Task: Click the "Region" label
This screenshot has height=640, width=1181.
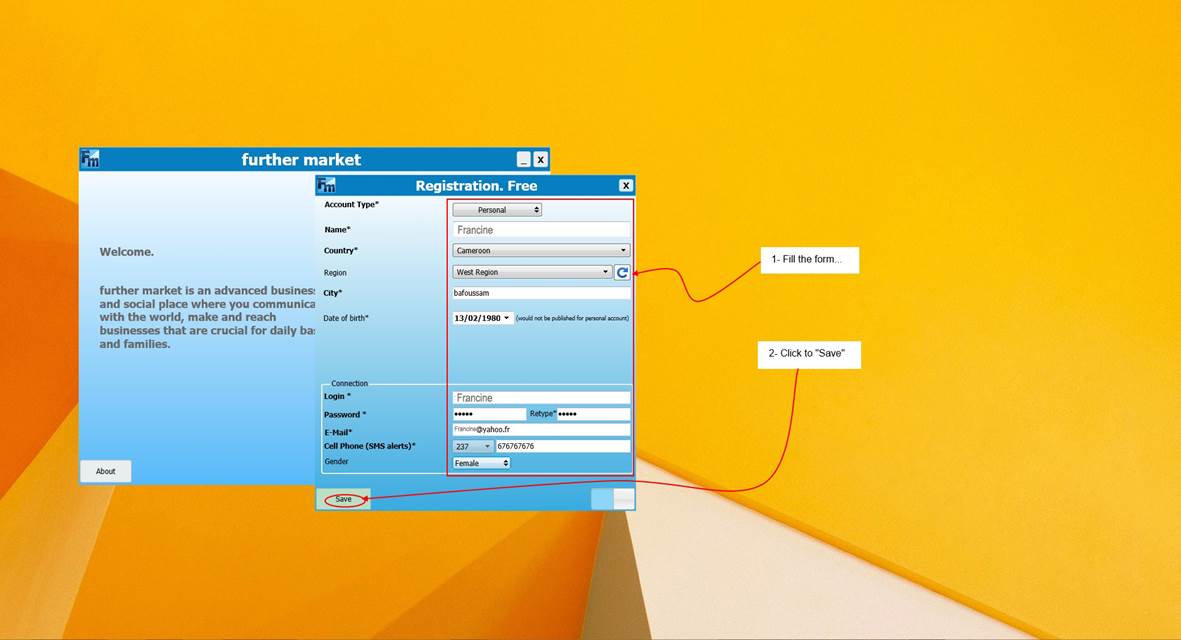Action: [335, 273]
